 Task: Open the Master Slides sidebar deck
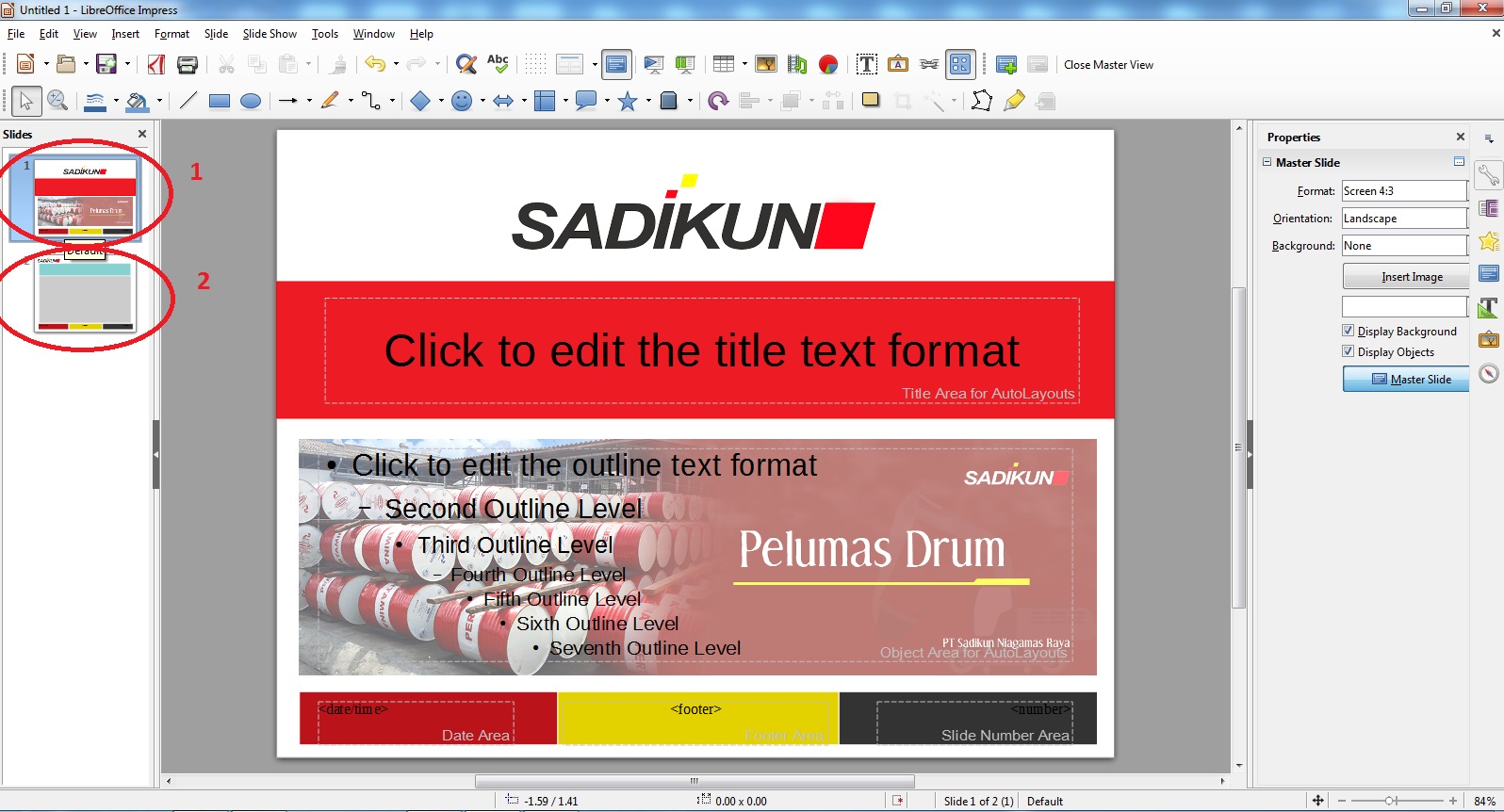[1489, 274]
